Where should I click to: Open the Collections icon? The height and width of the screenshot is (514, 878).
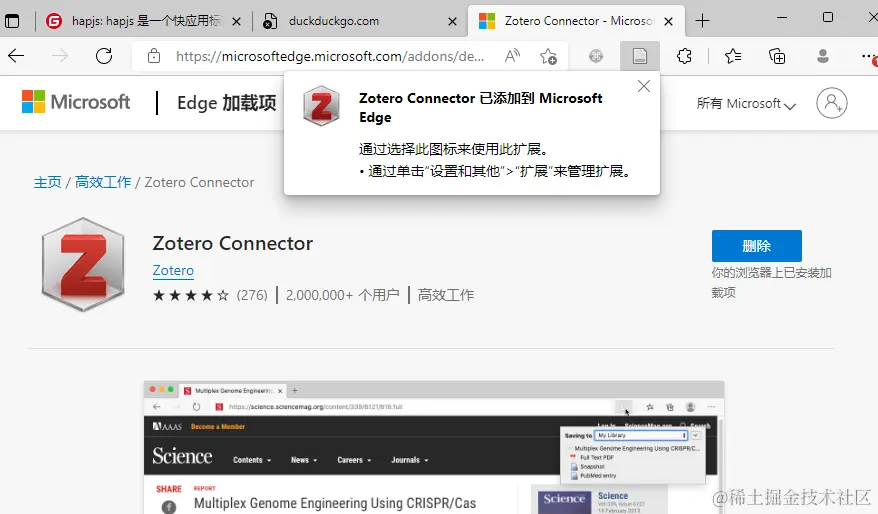coord(777,56)
